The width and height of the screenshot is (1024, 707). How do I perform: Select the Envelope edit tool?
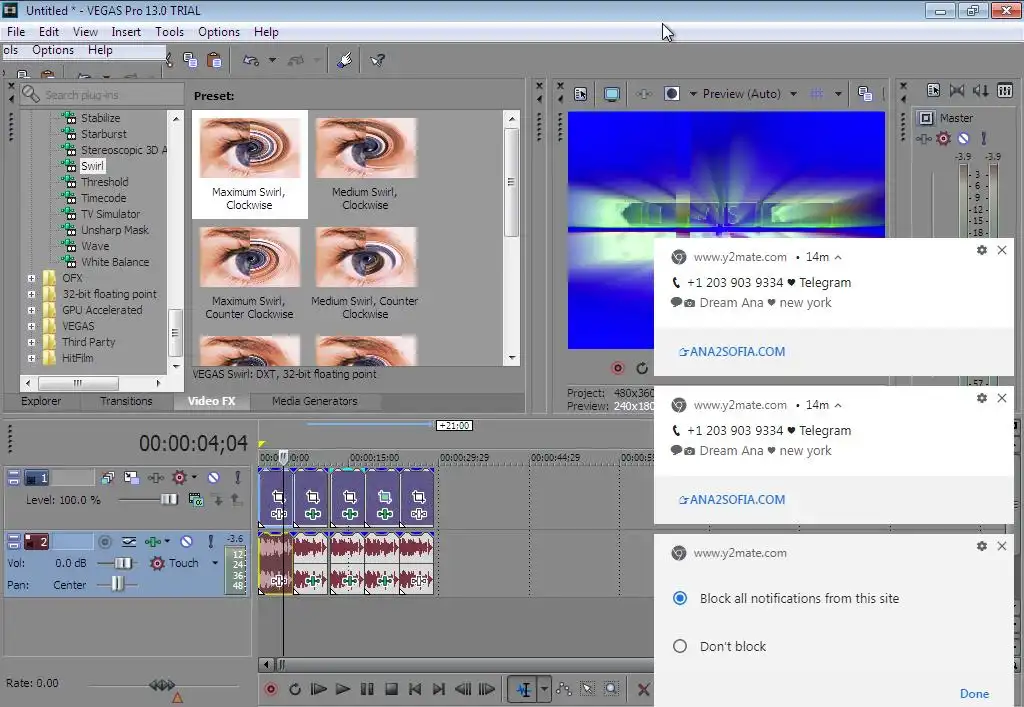click(x=564, y=689)
